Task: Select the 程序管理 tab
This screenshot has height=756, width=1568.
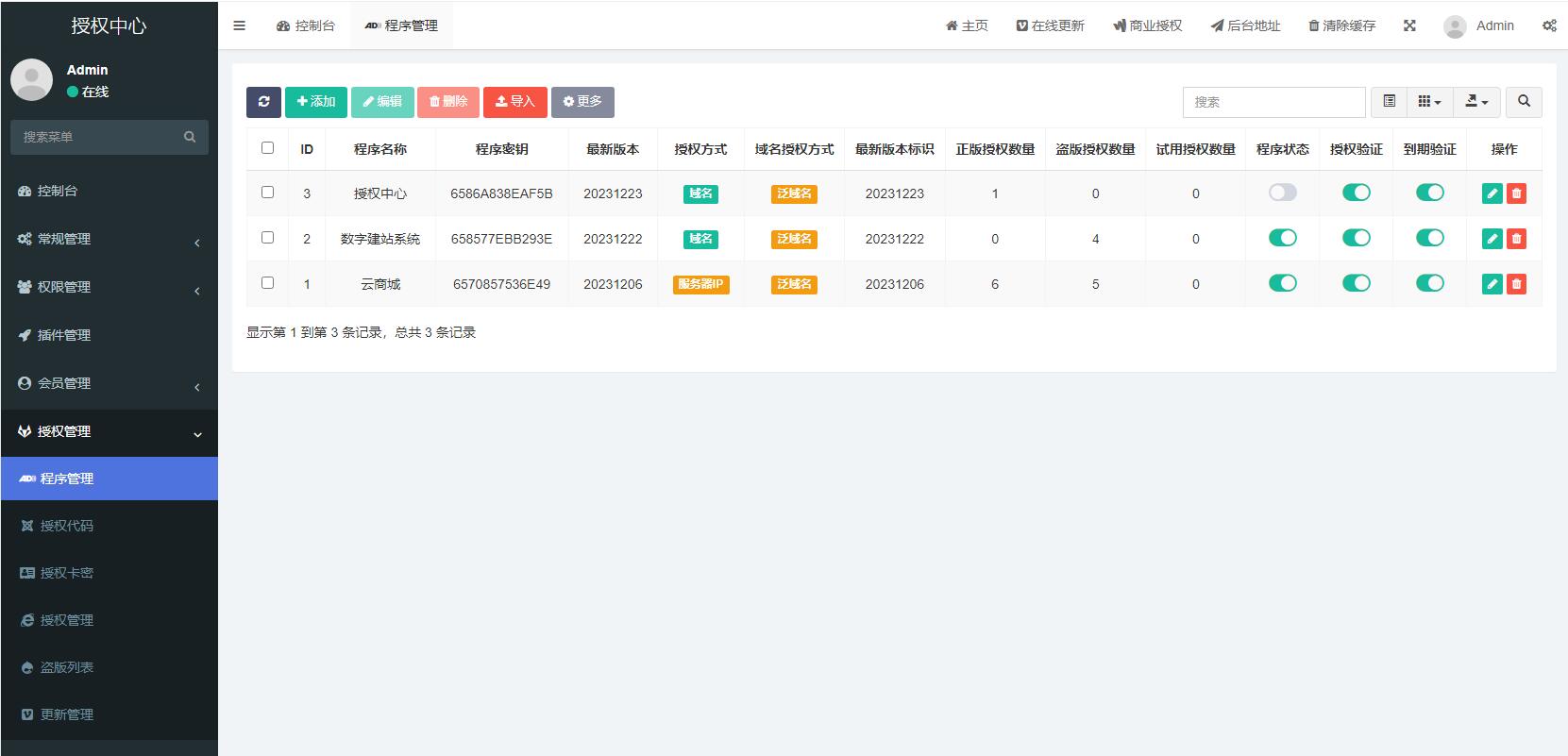Action: coord(401,25)
